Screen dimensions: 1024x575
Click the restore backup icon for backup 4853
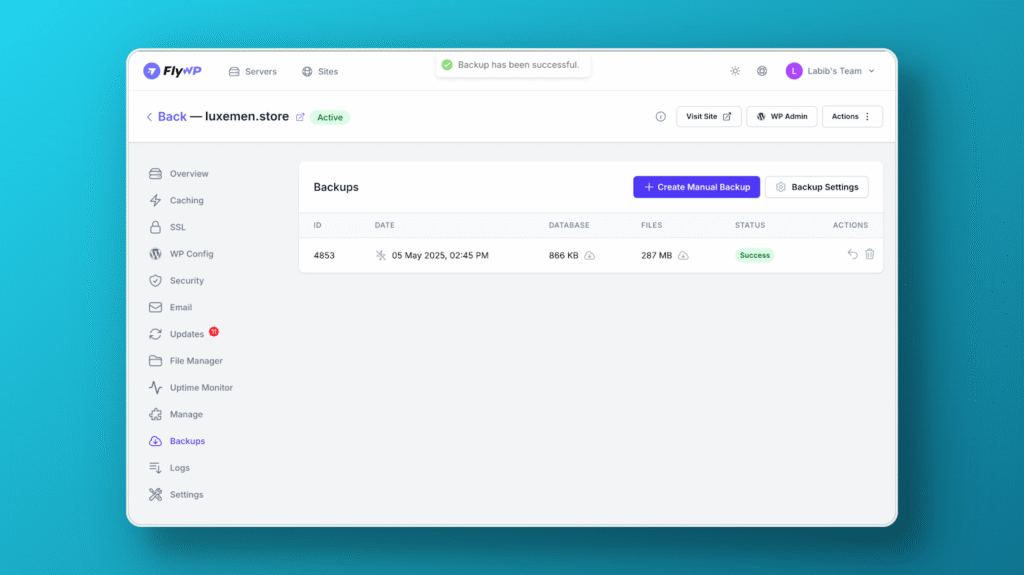coord(852,255)
